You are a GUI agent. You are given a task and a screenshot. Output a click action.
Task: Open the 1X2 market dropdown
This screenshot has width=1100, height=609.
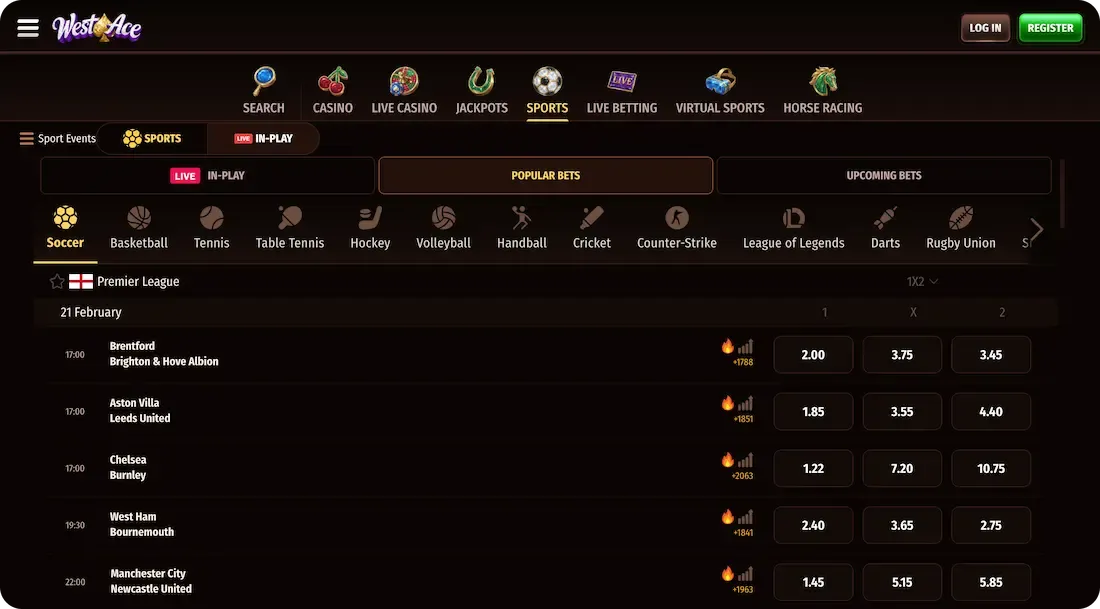pos(922,281)
